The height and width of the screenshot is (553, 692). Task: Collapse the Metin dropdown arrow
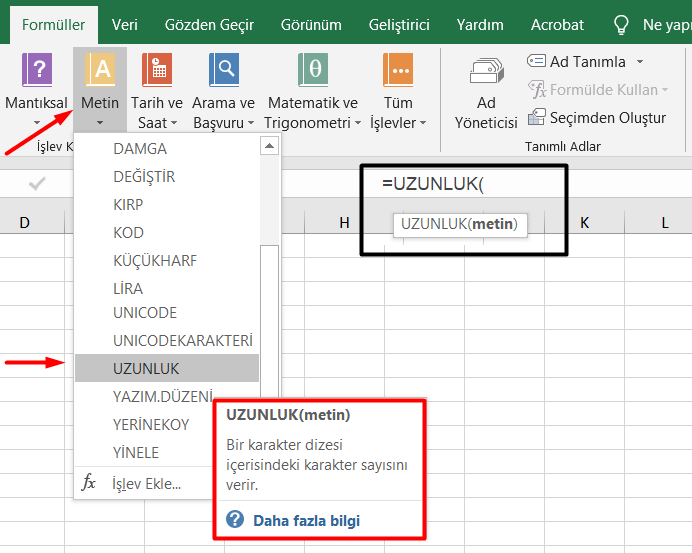pyautogui.click(x=100, y=123)
